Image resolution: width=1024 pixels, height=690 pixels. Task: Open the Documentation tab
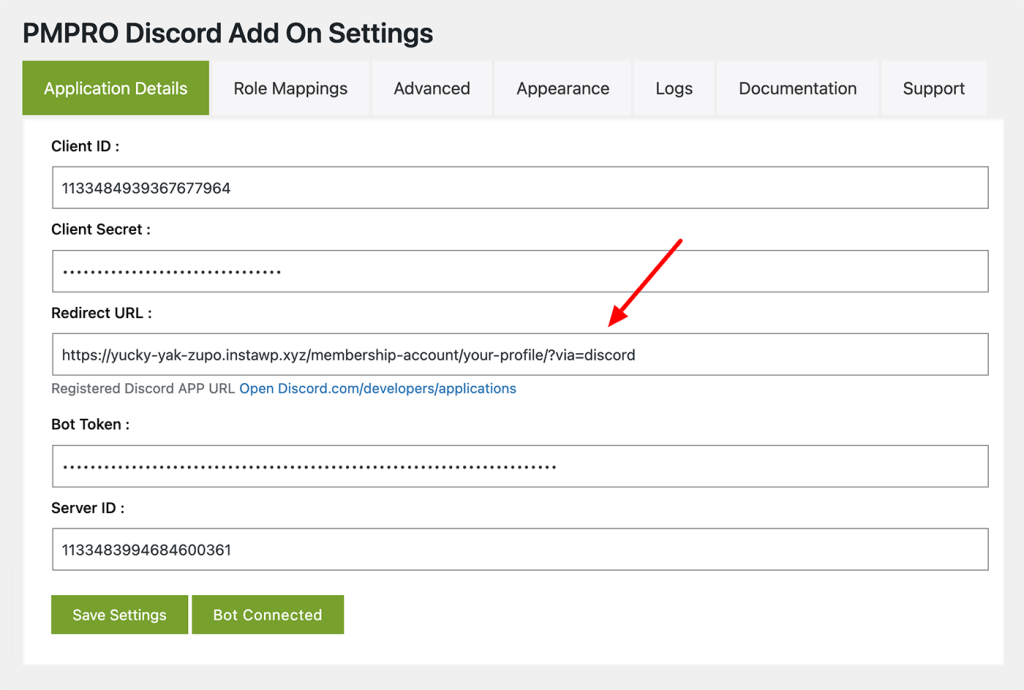pyautogui.click(x=797, y=88)
